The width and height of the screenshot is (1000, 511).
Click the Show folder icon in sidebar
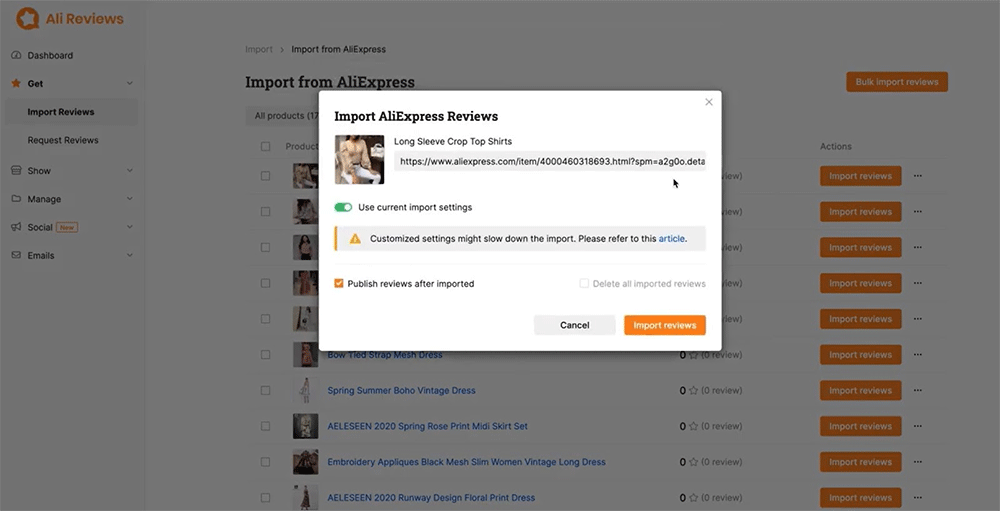16,171
